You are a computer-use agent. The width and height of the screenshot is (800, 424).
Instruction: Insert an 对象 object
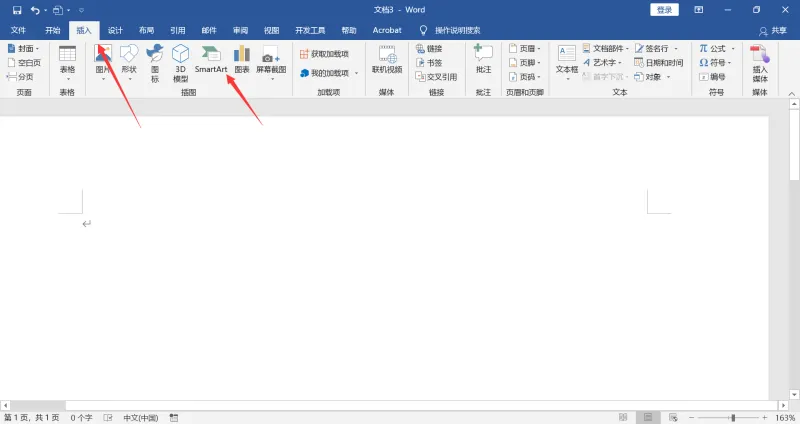652,77
